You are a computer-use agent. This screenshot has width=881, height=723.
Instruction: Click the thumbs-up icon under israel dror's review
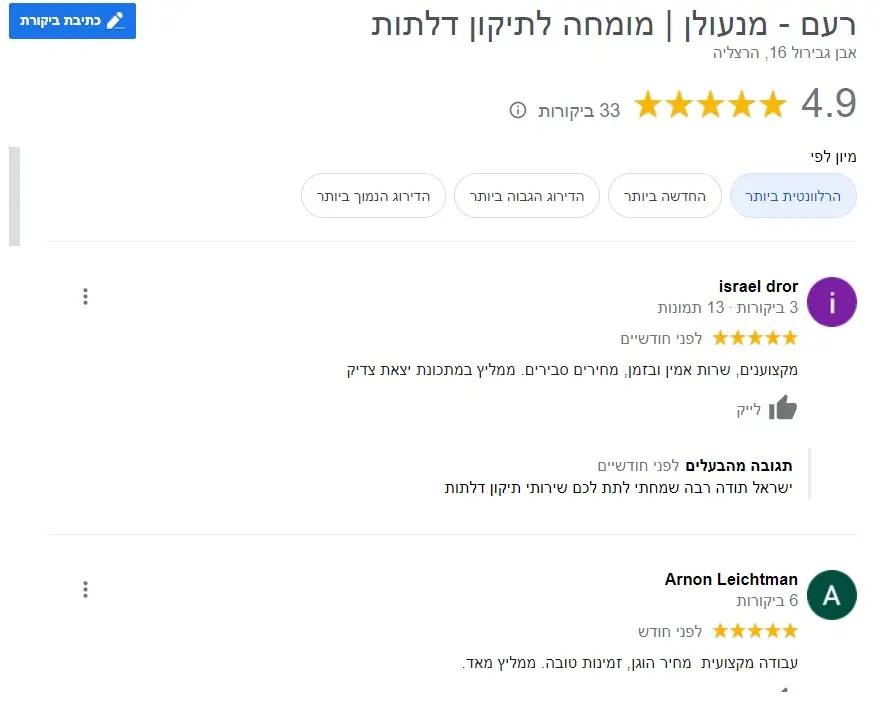pos(785,407)
